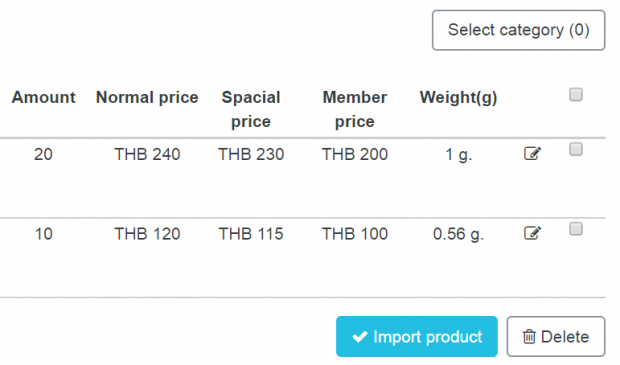Click the Weight(g) column header
Viewport: 620px width, 365px height.
pyautogui.click(x=458, y=98)
